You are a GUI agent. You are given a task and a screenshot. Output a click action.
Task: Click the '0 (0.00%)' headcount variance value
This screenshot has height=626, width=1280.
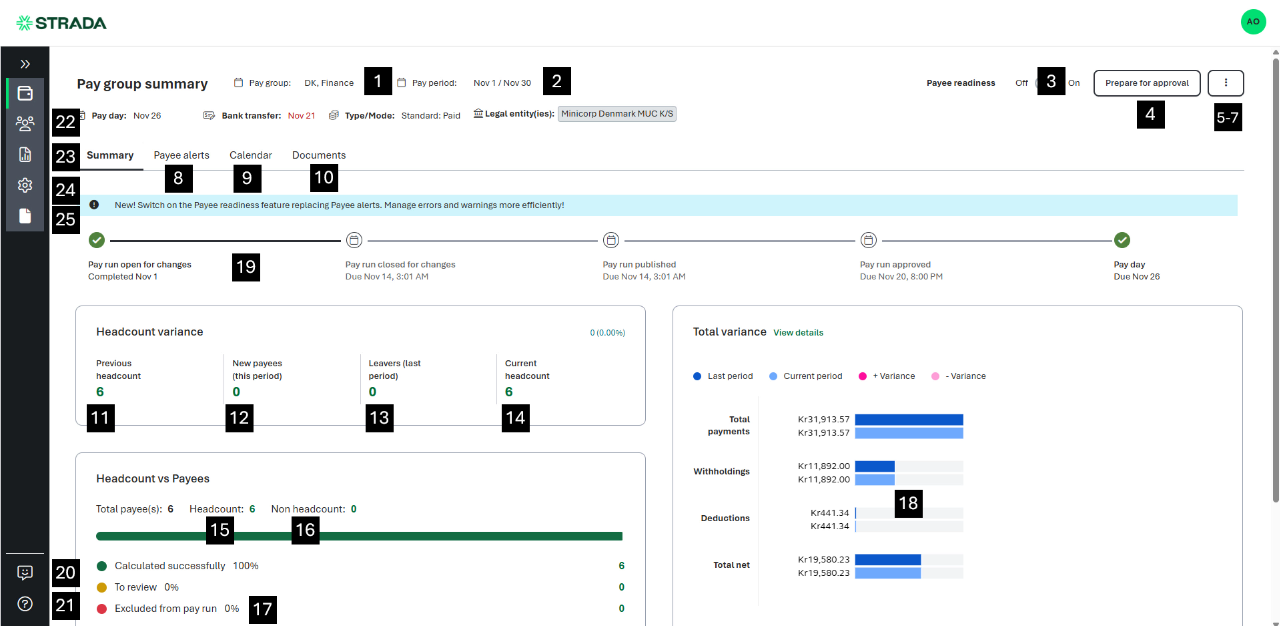(x=607, y=332)
